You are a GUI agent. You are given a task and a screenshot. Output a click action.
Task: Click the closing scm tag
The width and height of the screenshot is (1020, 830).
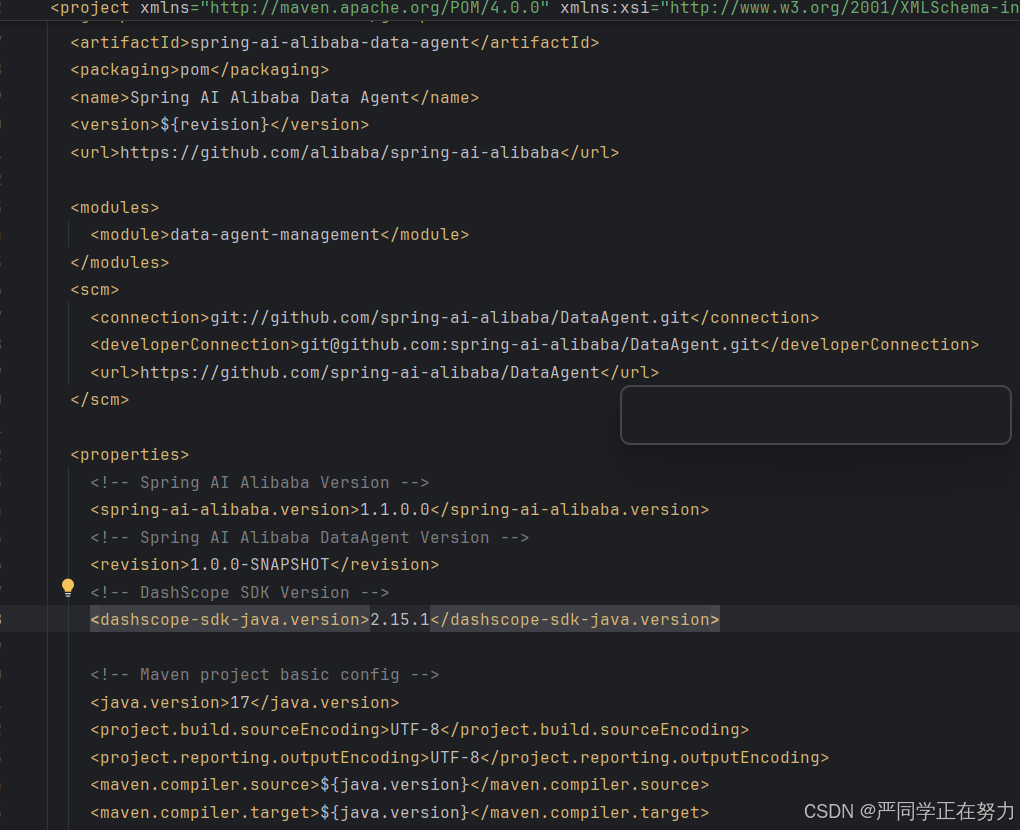100,400
